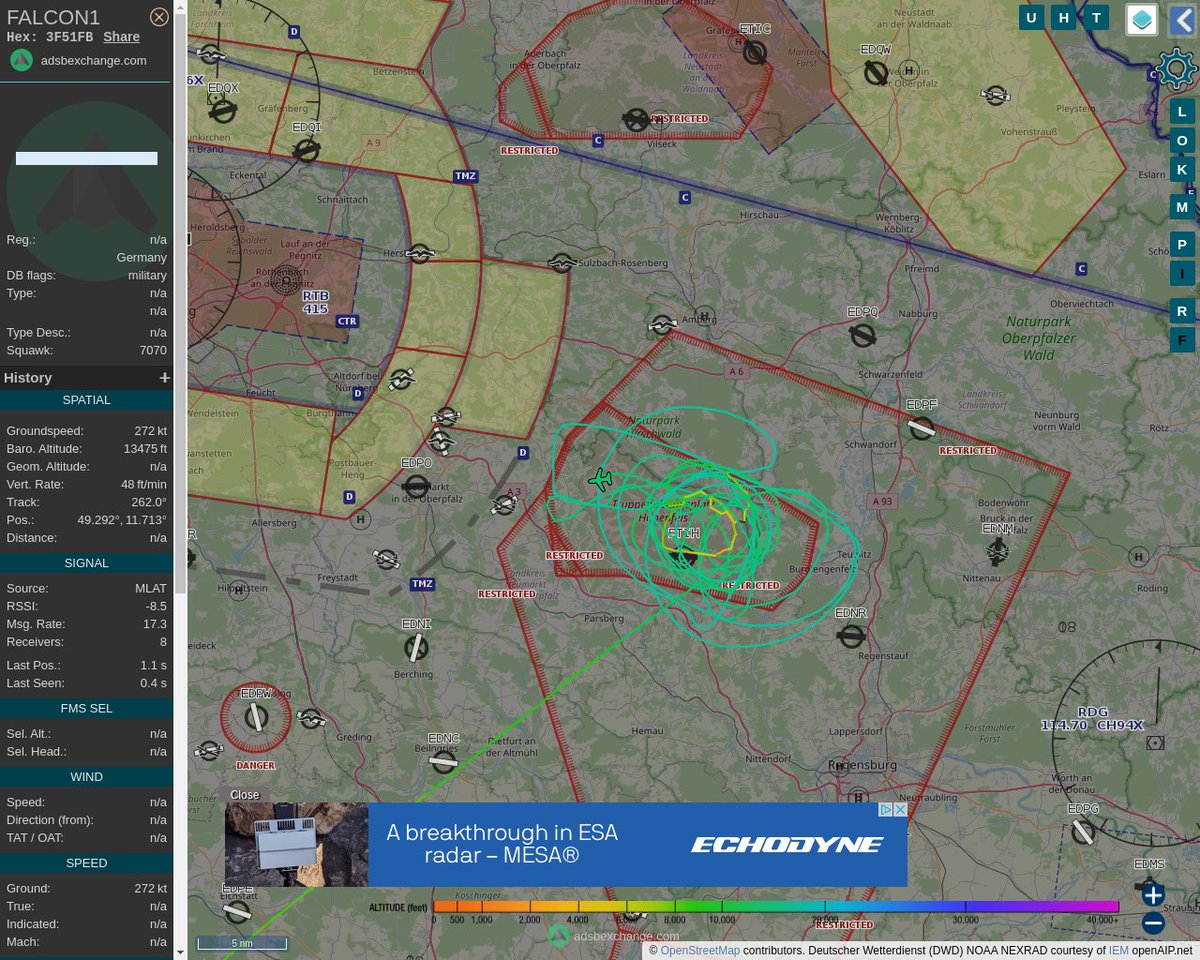1200x960 pixels.
Task: Select the T toolbar icon
Action: (x=1096, y=17)
